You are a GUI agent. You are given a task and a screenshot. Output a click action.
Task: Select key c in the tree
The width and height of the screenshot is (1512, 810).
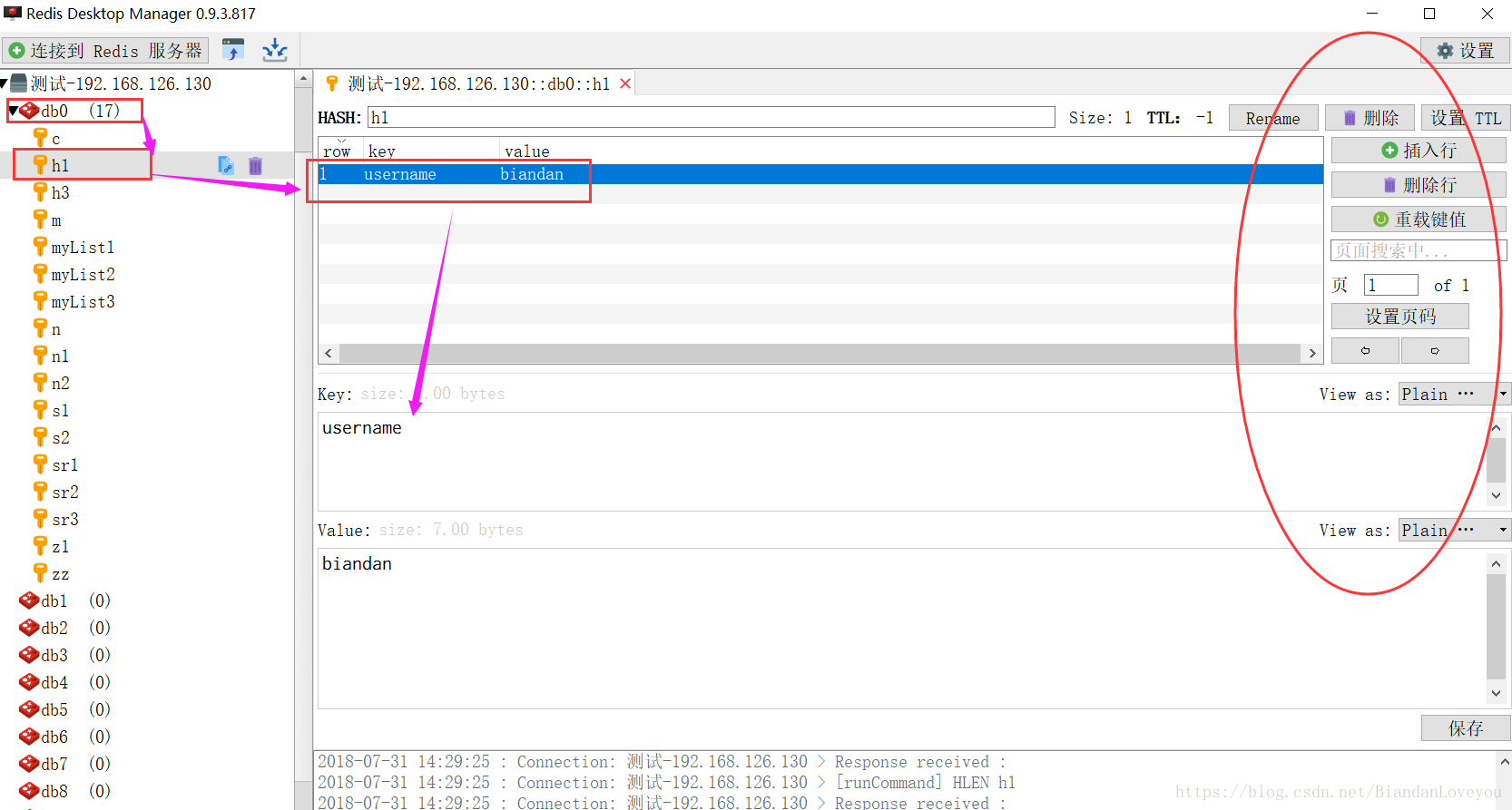pyautogui.click(x=56, y=139)
